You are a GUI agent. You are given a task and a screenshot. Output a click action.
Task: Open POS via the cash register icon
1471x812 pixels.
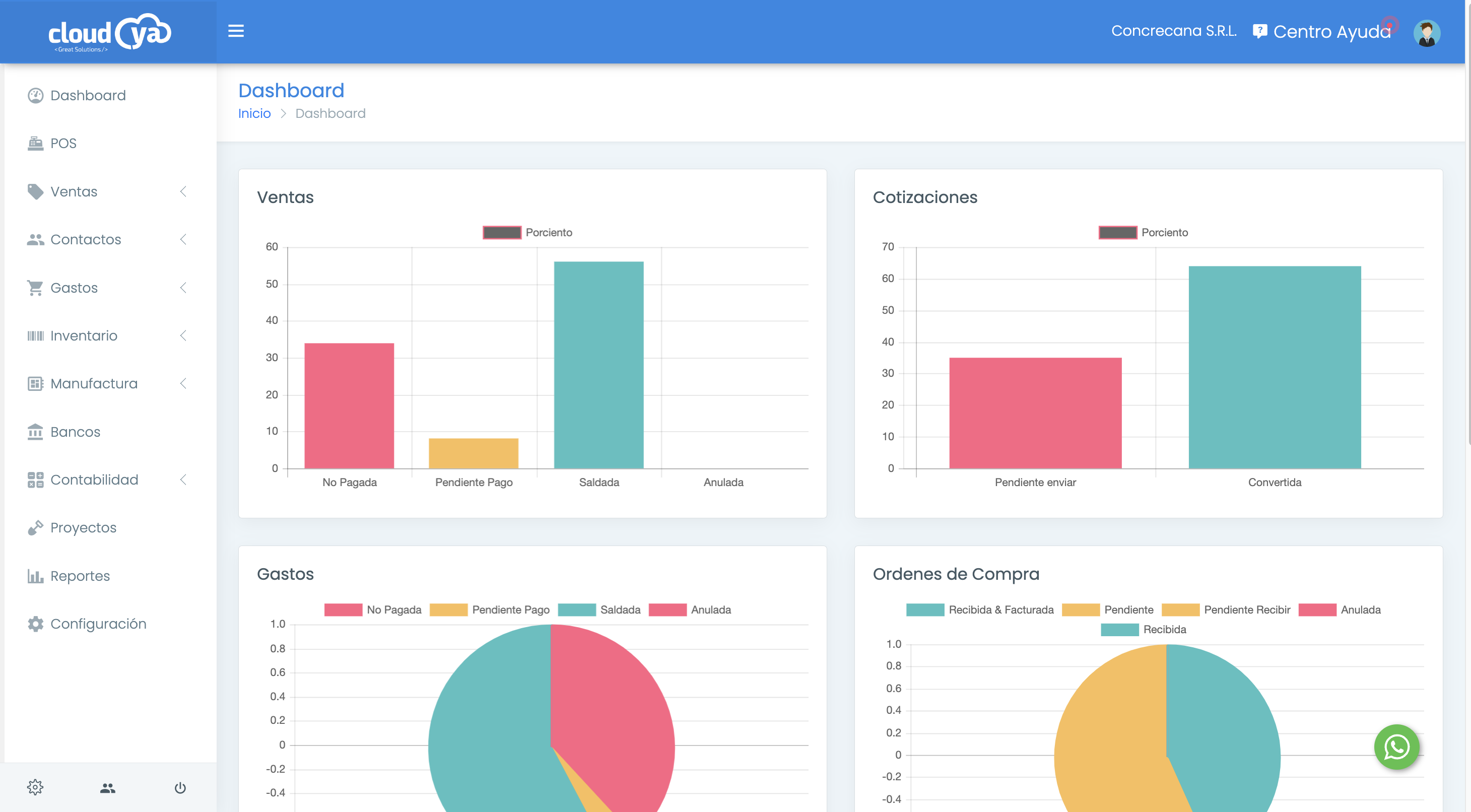pos(35,144)
